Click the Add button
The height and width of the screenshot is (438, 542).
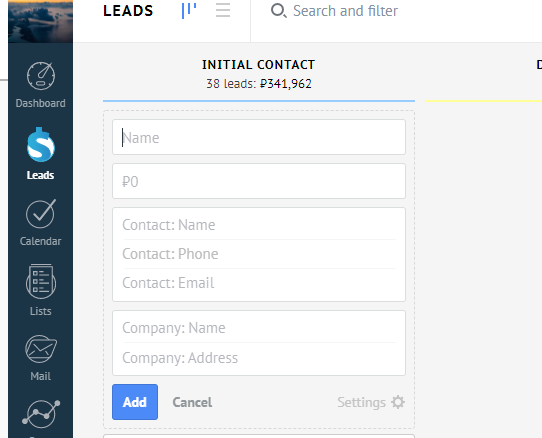[135, 402]
